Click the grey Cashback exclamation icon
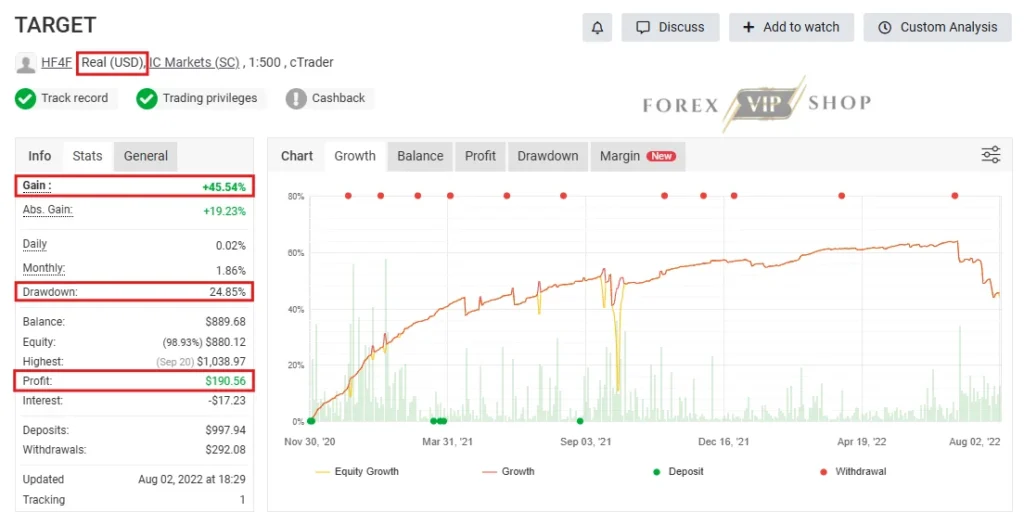The height and width of the screenshot is (525, 1024). point(296,99)
